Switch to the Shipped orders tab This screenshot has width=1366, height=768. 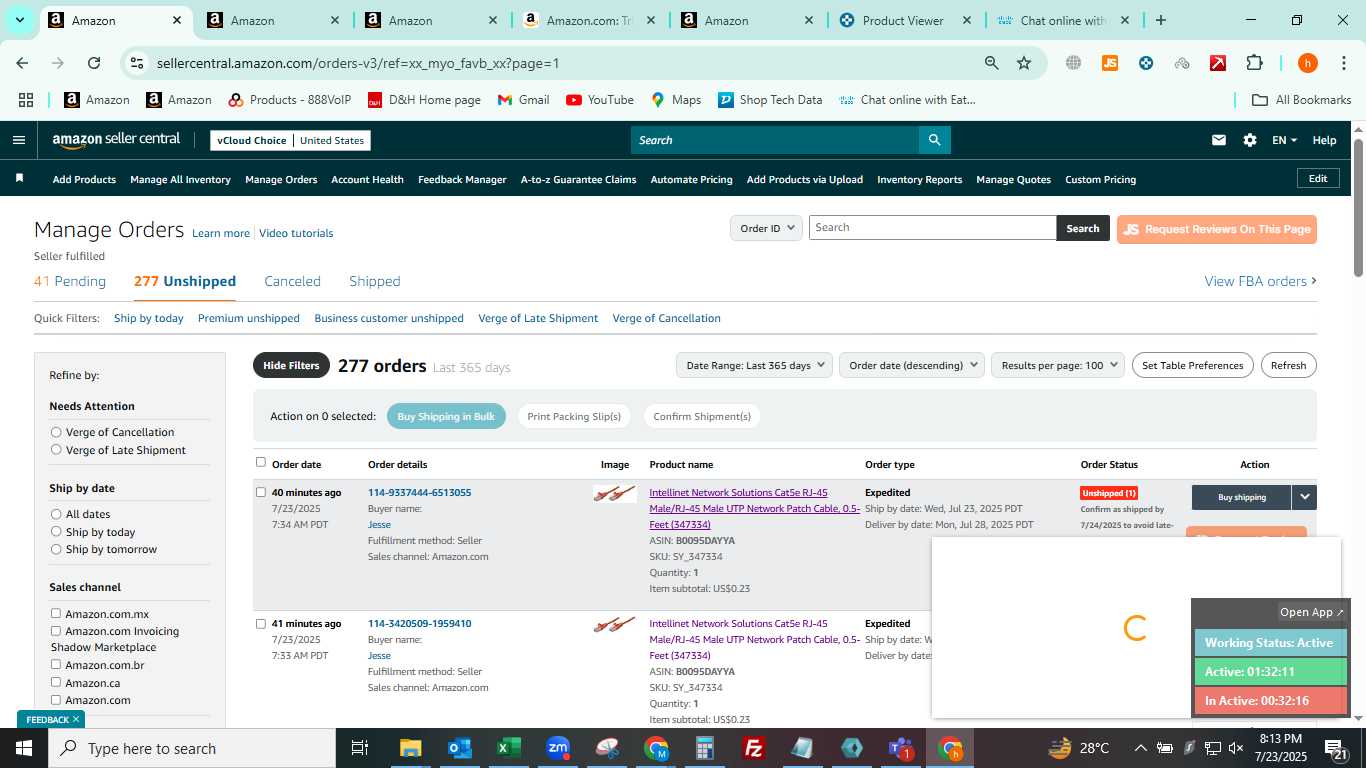tap(375, 281)
